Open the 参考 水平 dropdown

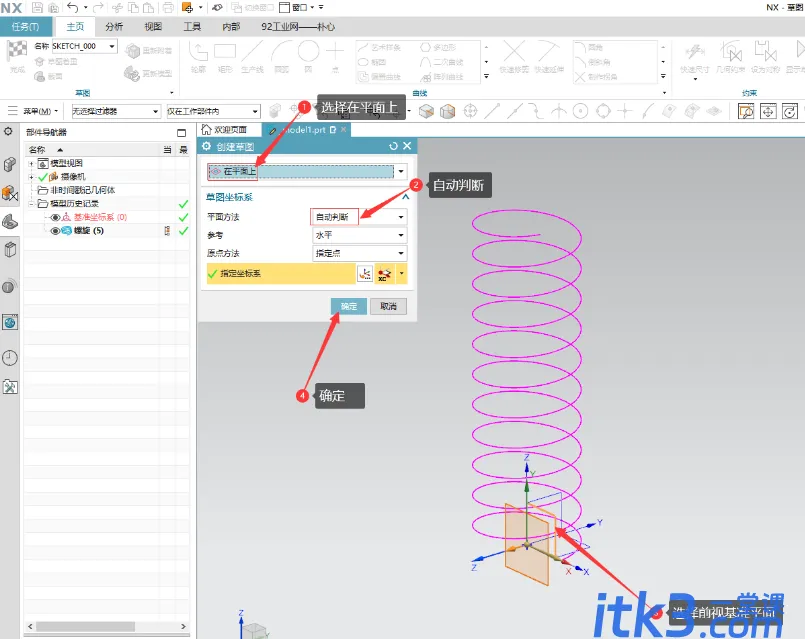click(401, 235)
